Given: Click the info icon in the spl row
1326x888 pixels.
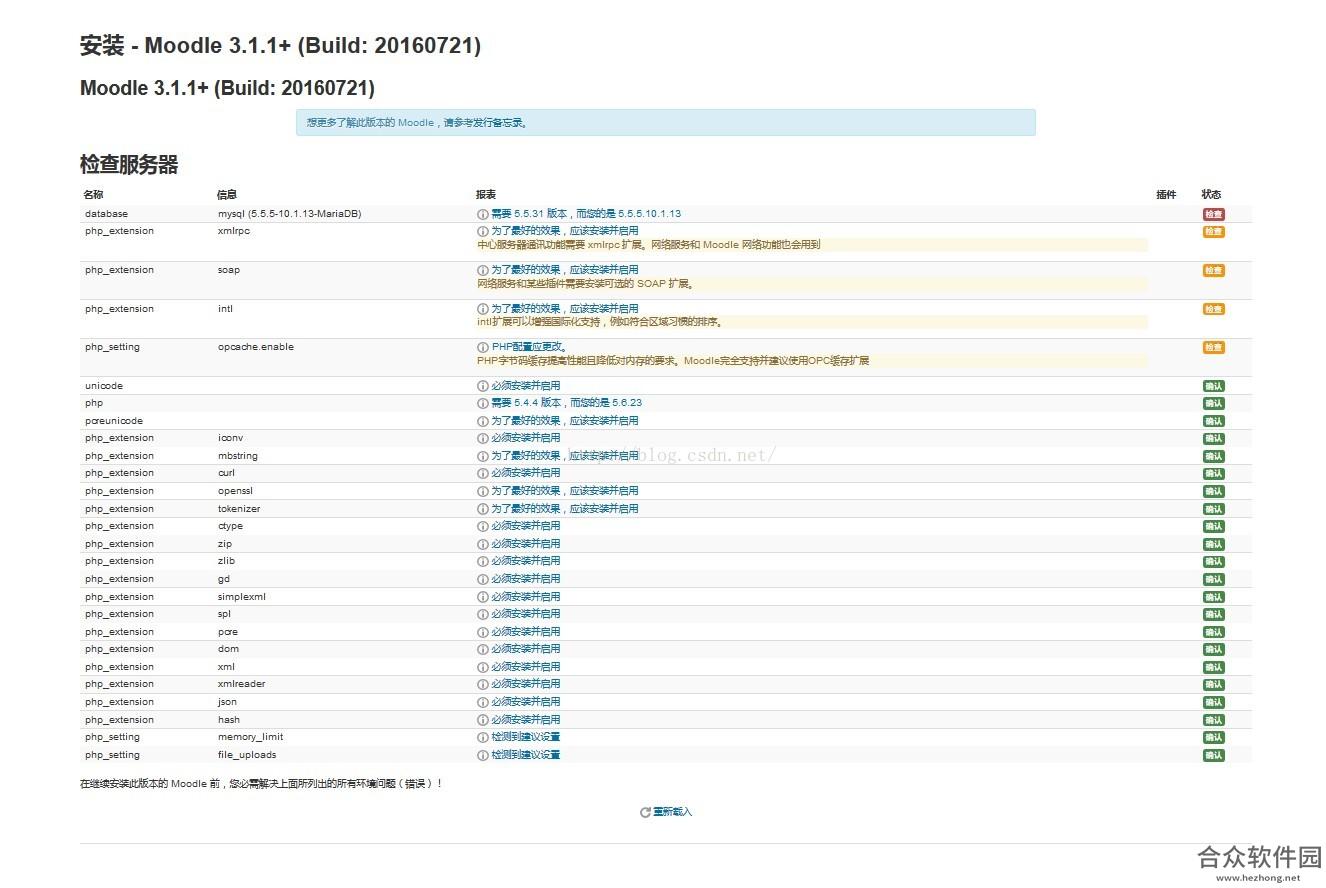Looking at the screenshot, I should [483, 614].
